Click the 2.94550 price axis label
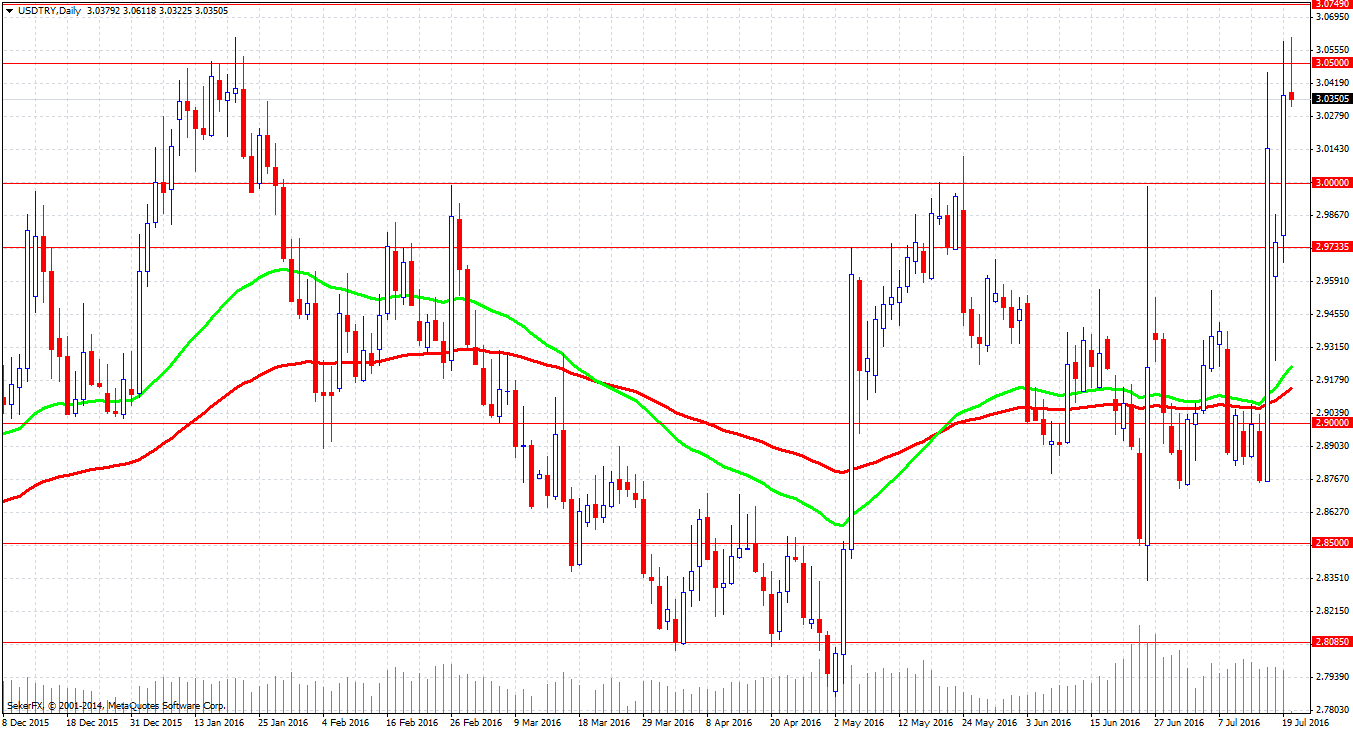Viewport: 1353px width, 731px height. tap(1332, 314)
